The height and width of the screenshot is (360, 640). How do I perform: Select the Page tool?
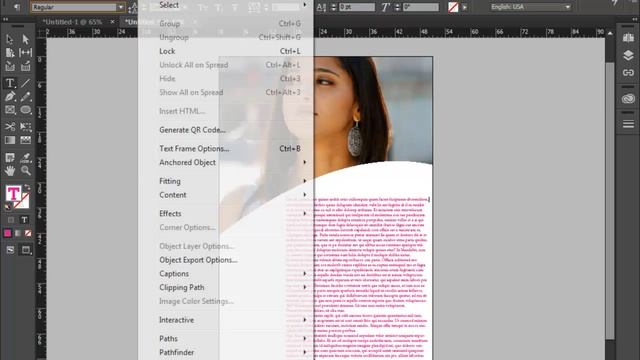[10, 53]
